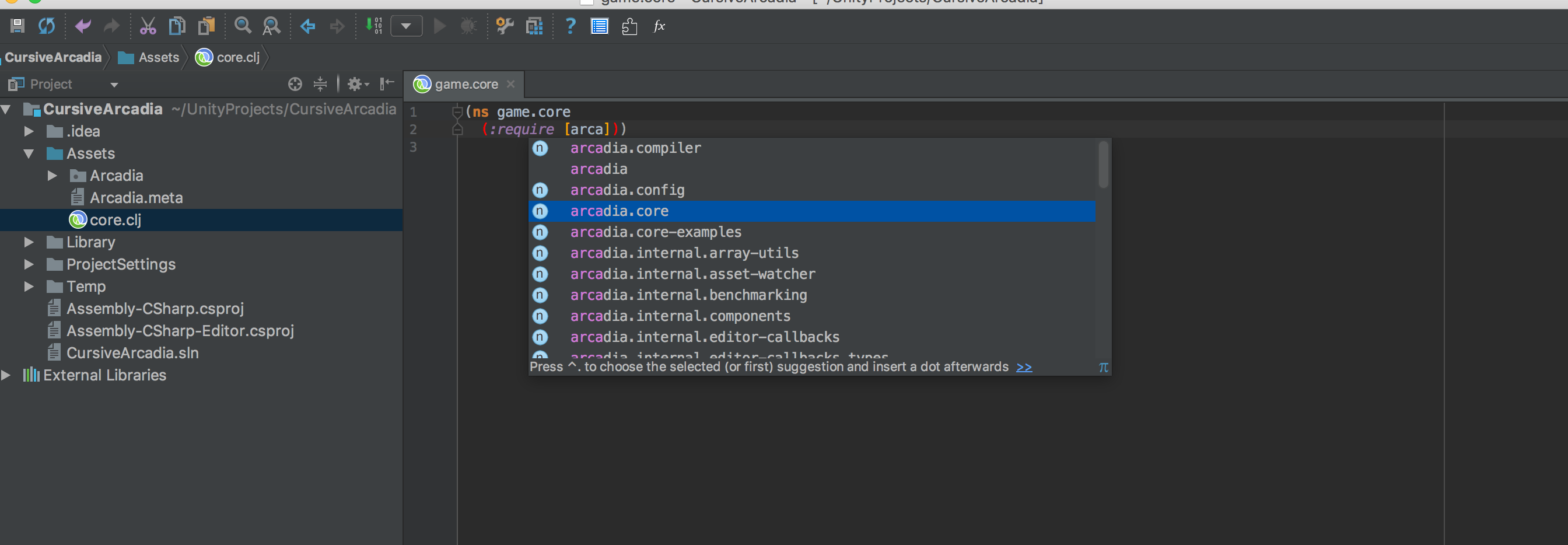This screenshot has width=1568, height=545.
Task: Hide the Project tool window
Action: click(387, 84)
